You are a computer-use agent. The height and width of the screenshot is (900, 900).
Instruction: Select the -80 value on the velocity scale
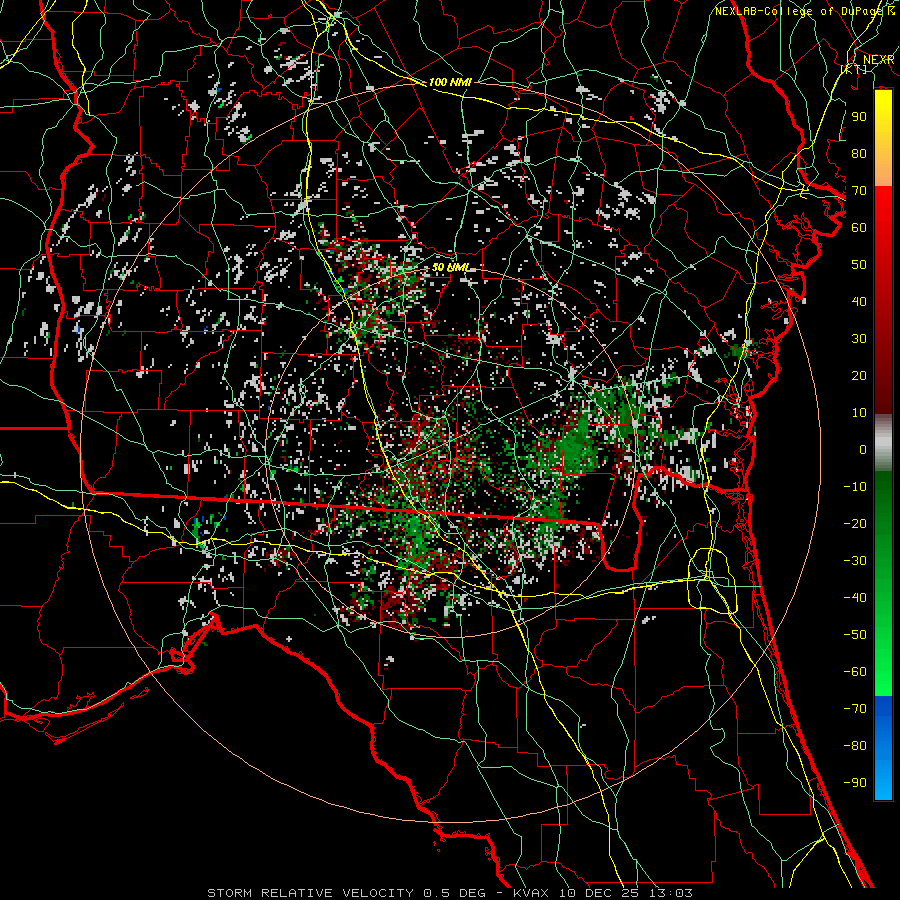pyautogui.click(x=855, y=746)
